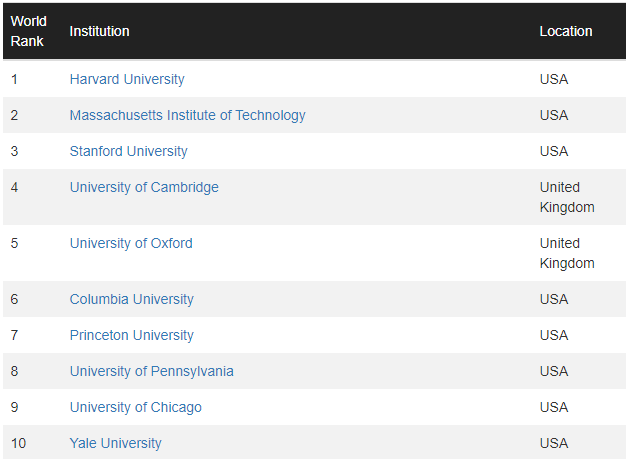Open University of Cambridge page
This screenshot has height=459, width=626.
(x=144, y=187)
